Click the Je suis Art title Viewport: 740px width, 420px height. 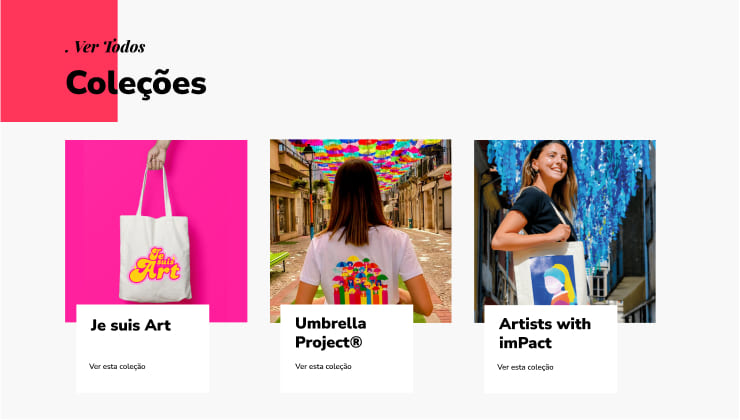(x=131, y=325)
